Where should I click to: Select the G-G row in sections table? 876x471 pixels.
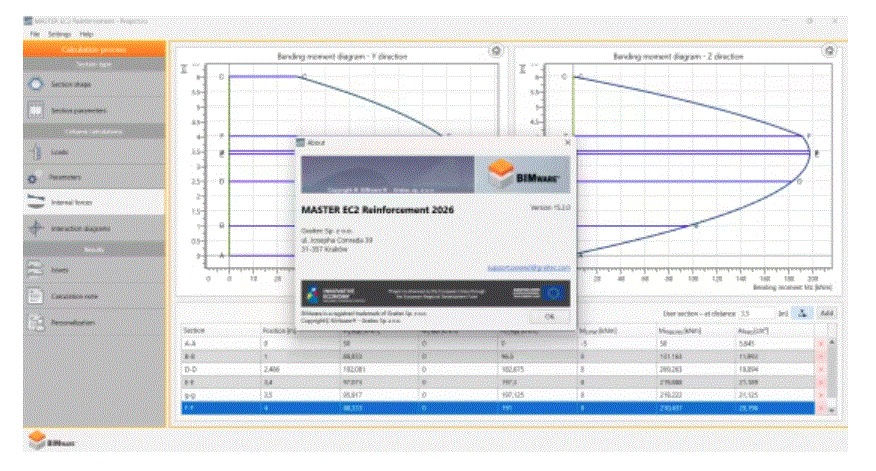497,395
